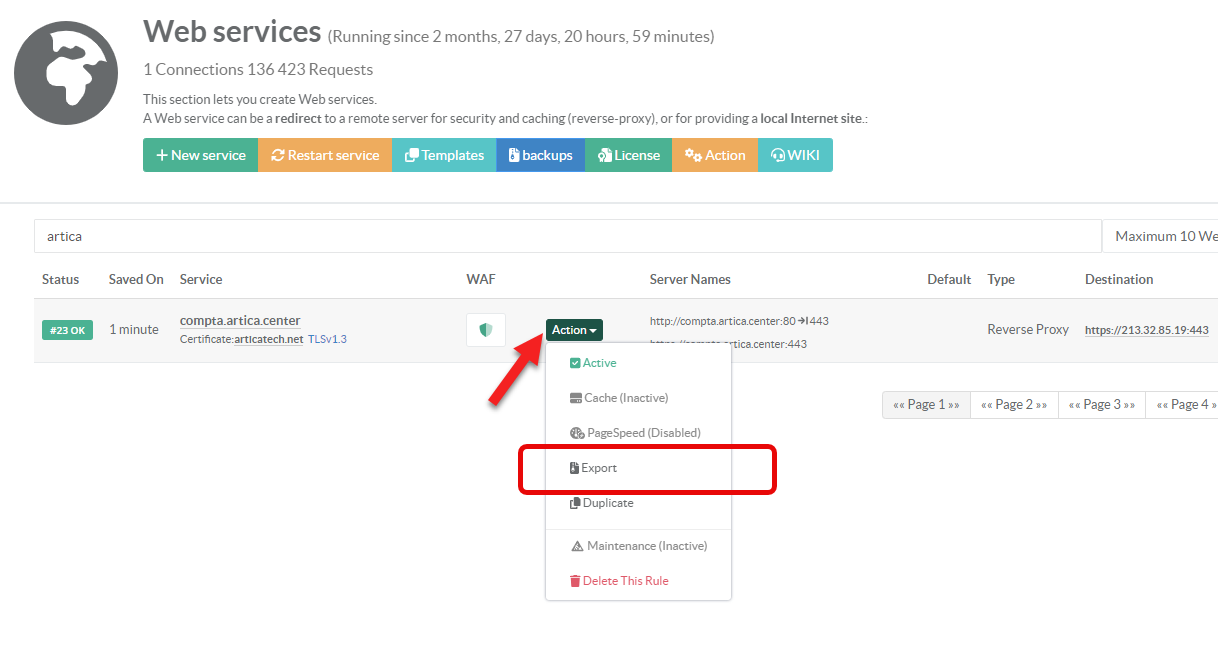This screenshot has width=1218, height=667.
Task: Go to Page 2
Action: 1014,405
